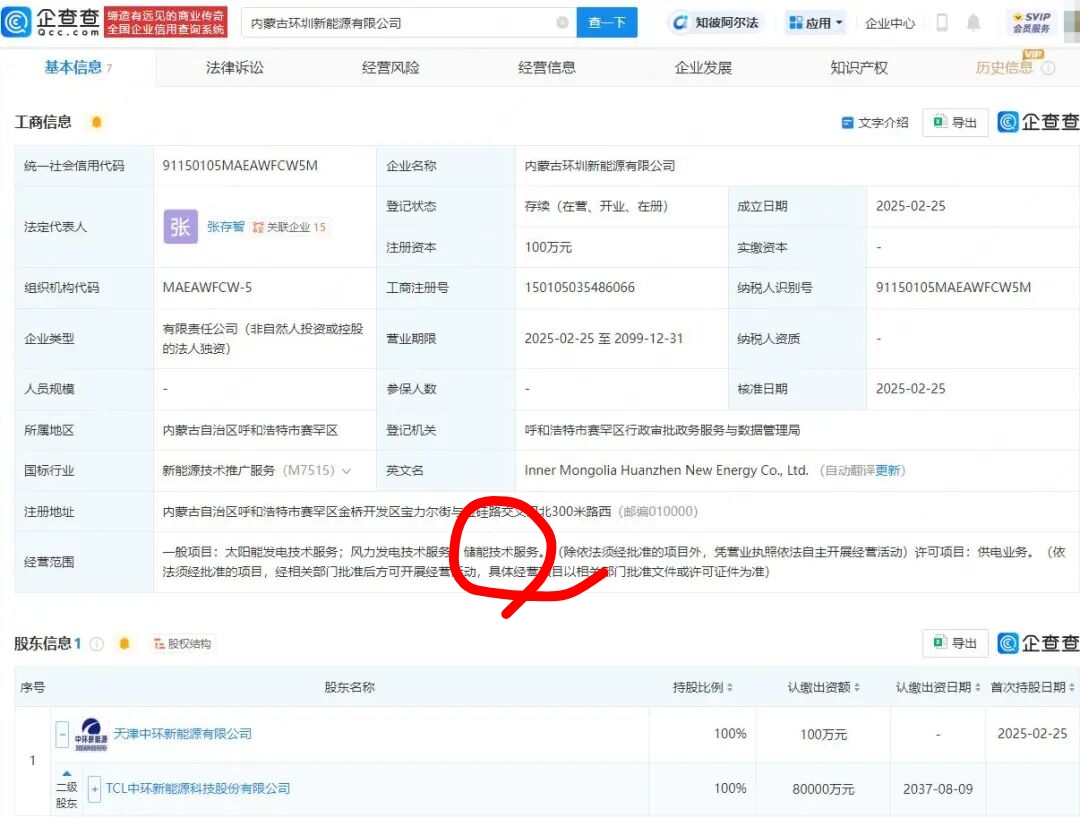Image resolution: width=1080 pixels, height=818 pixels.
Task: Collapse the 天津中环新能源 shareholder row
Action: 62,735
